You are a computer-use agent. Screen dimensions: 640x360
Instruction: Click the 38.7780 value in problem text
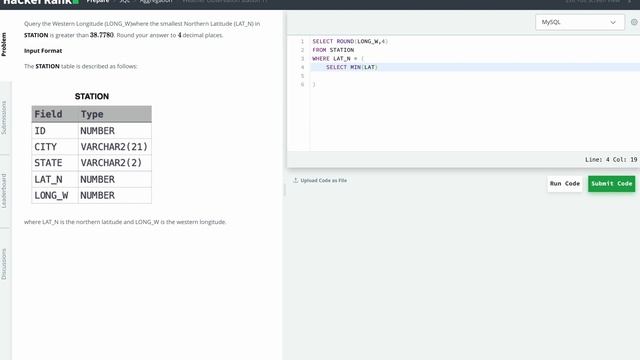(x=102, y=35)
